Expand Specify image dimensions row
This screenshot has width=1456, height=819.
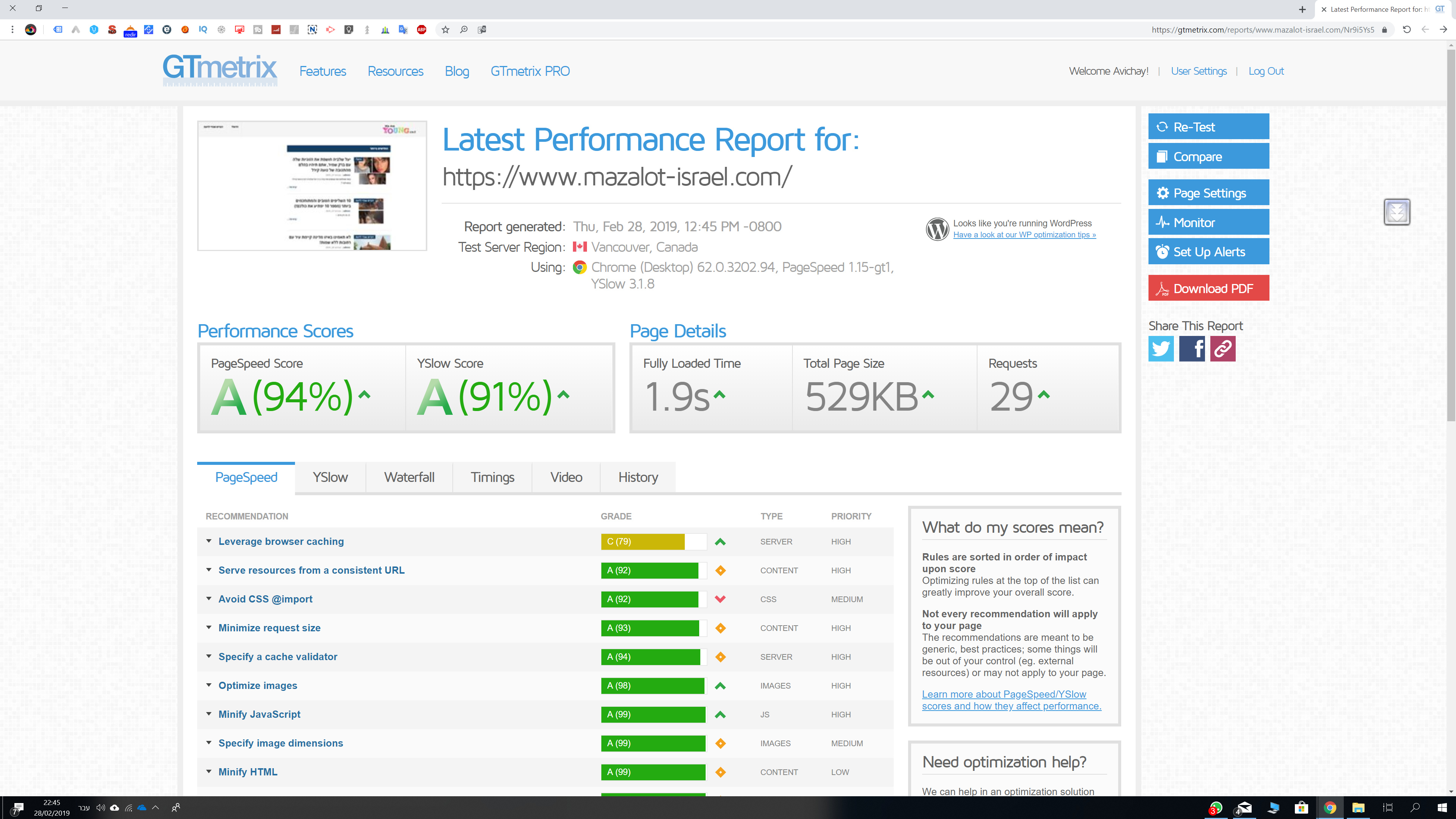(280, 743)
